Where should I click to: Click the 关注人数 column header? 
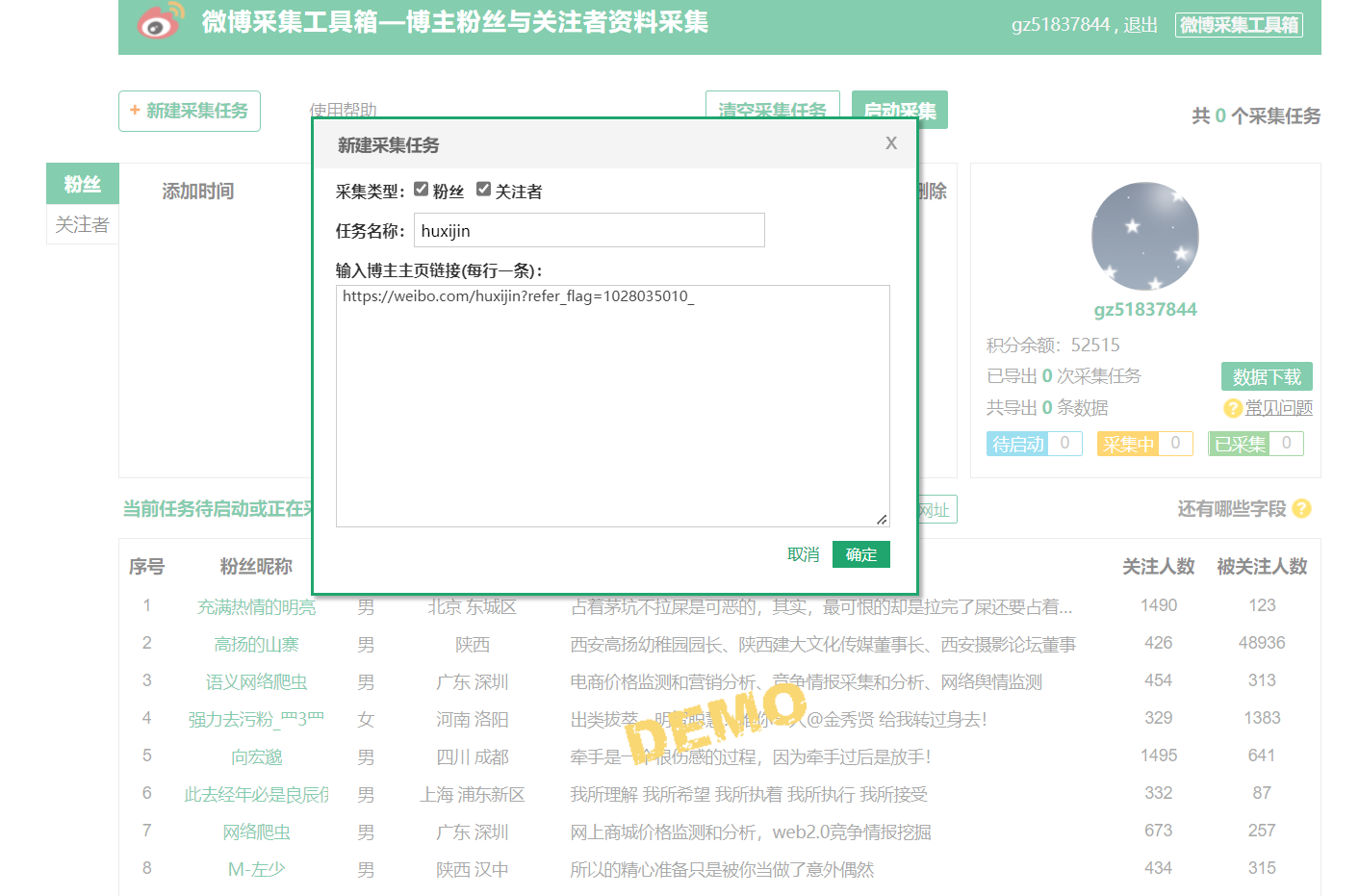(x=1159, y=566)
